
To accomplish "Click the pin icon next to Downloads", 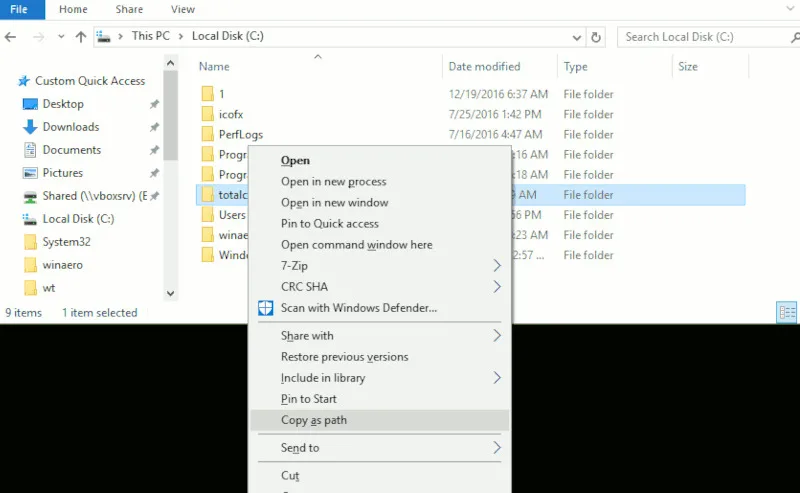I will point(154,127).
